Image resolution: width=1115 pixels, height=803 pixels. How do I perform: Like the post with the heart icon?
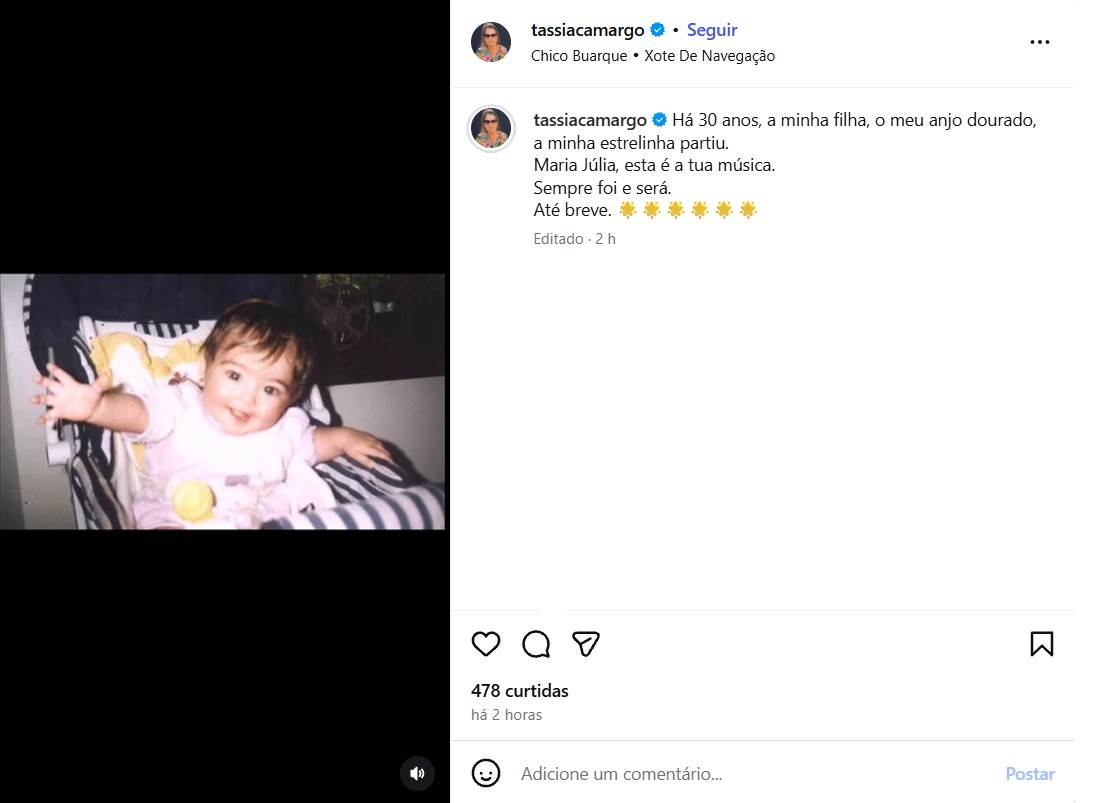(486, 644)
